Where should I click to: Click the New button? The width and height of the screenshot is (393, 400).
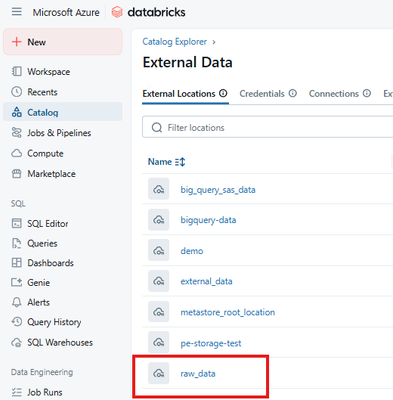(63, 42)
